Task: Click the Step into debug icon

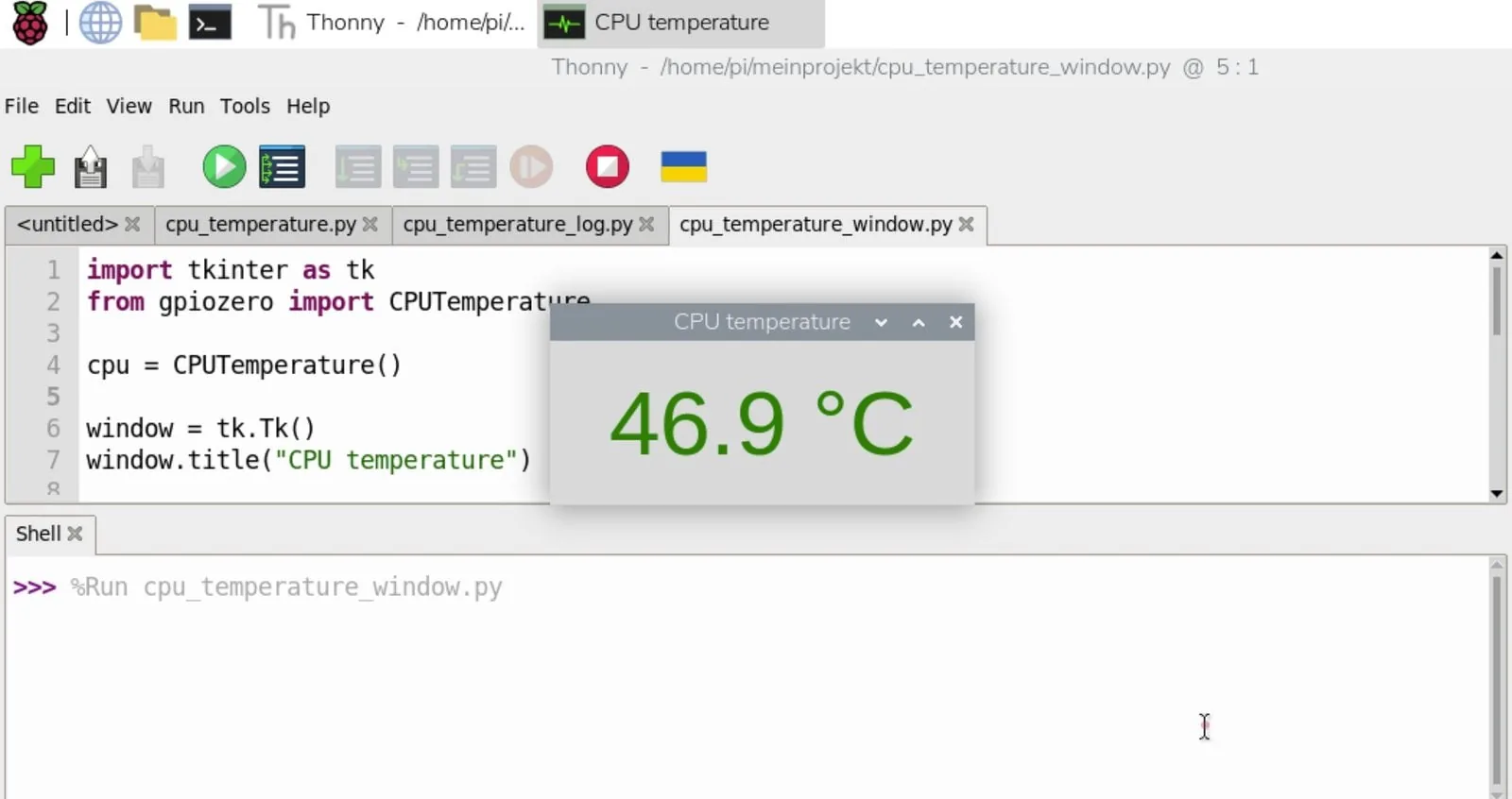Action: point(416,167)
